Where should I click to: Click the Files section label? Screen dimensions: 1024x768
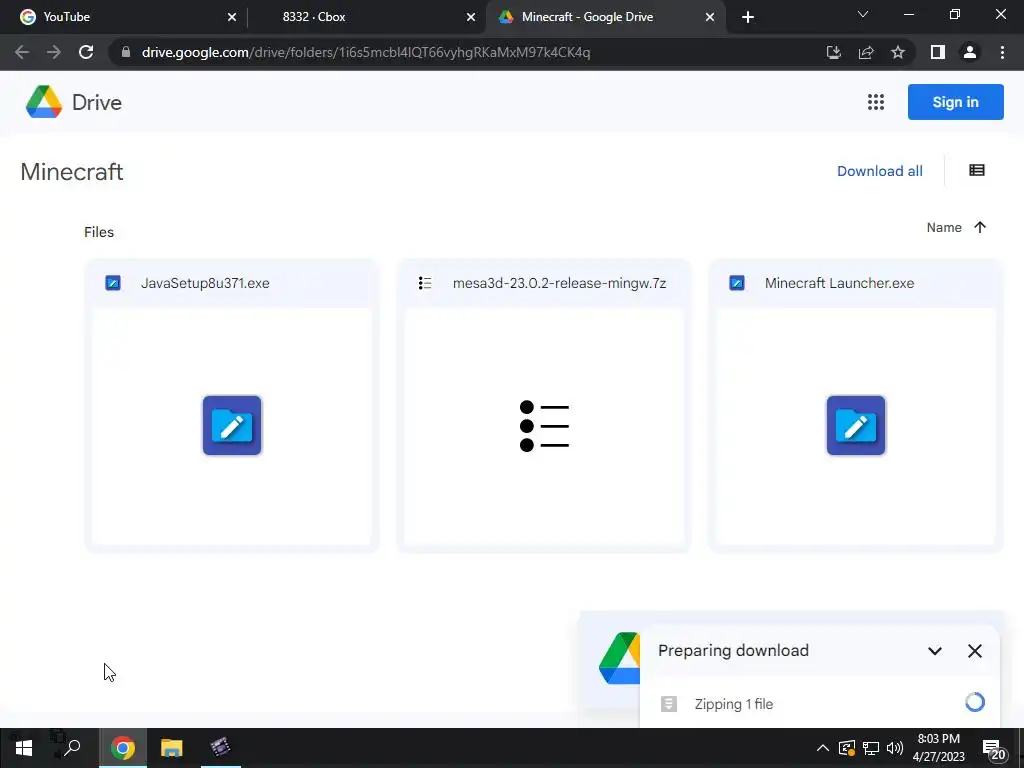click(x=99, y=232)
